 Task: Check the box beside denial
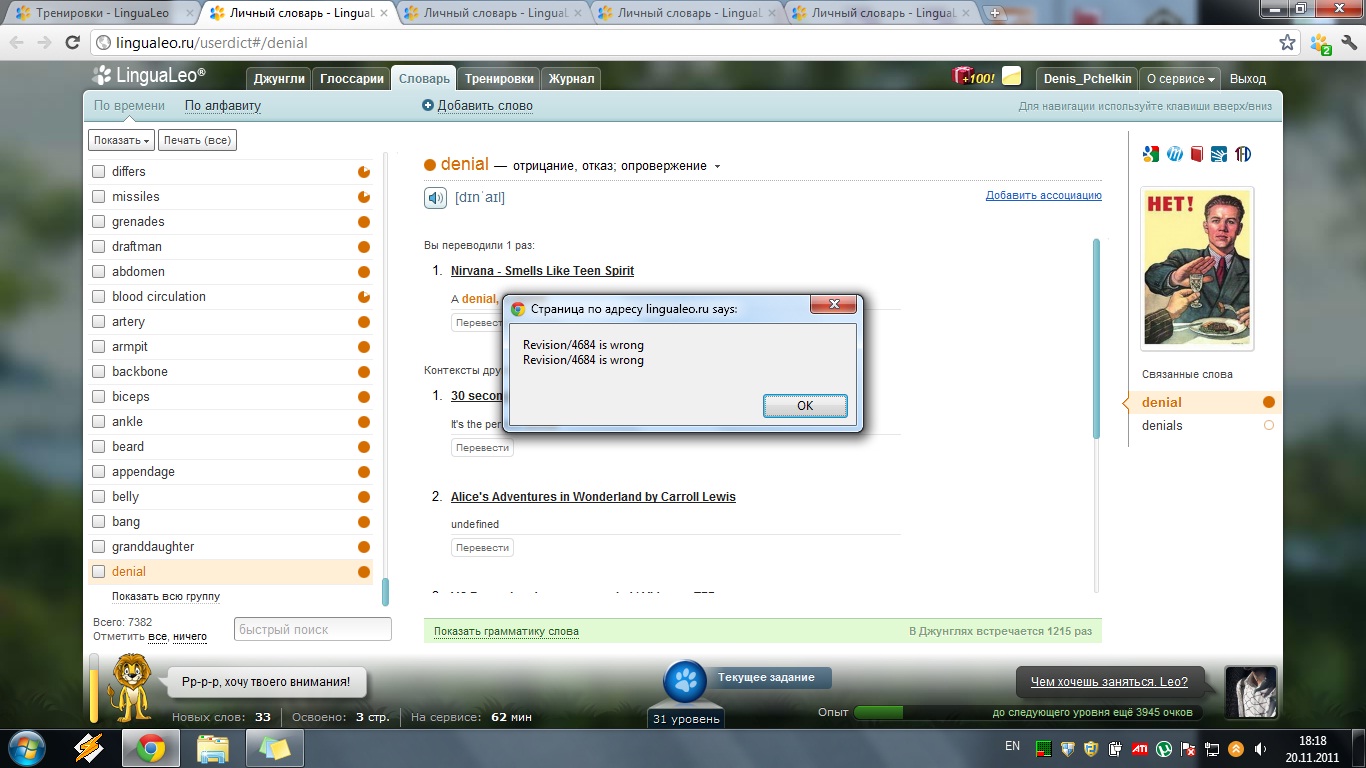(98, 572)
